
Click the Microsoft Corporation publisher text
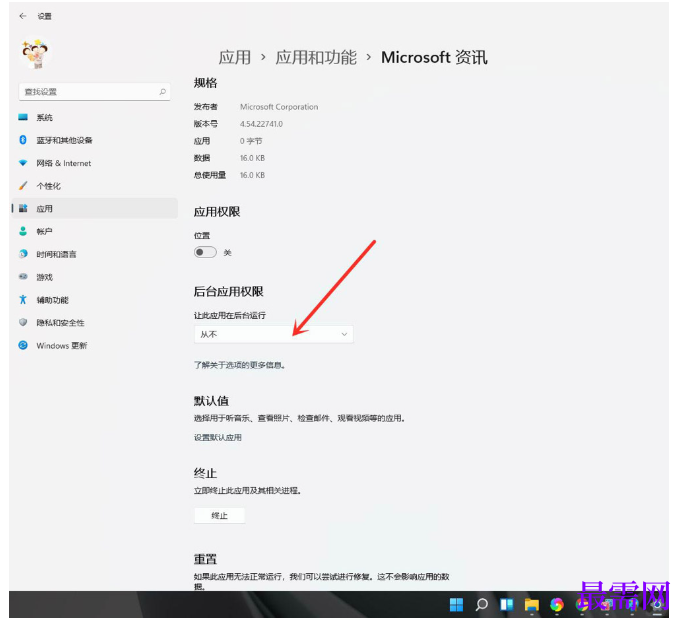pyautogui.click(x=279, y=107)
